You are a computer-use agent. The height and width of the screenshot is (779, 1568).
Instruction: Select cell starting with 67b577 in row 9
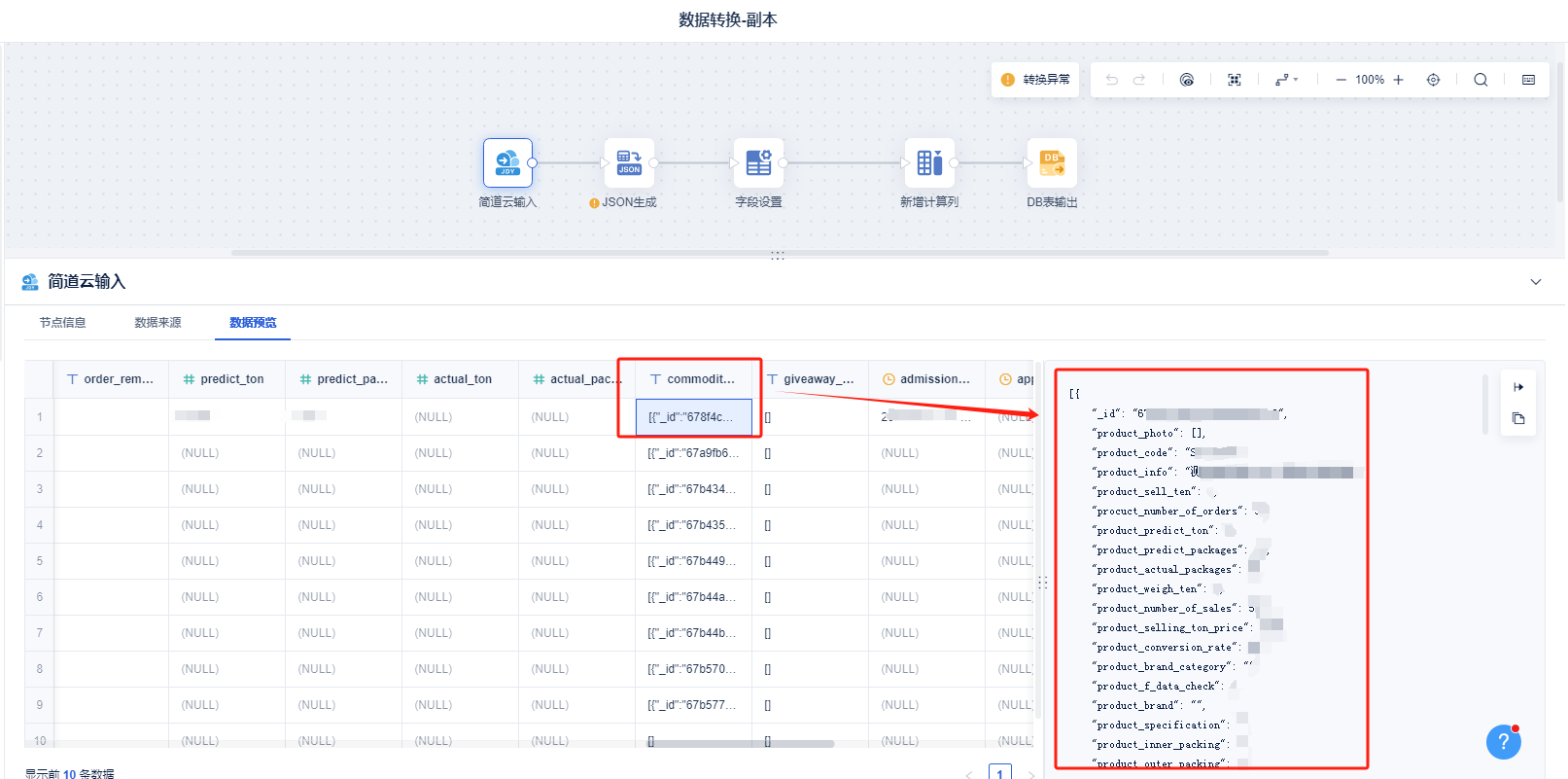point(693,705)
